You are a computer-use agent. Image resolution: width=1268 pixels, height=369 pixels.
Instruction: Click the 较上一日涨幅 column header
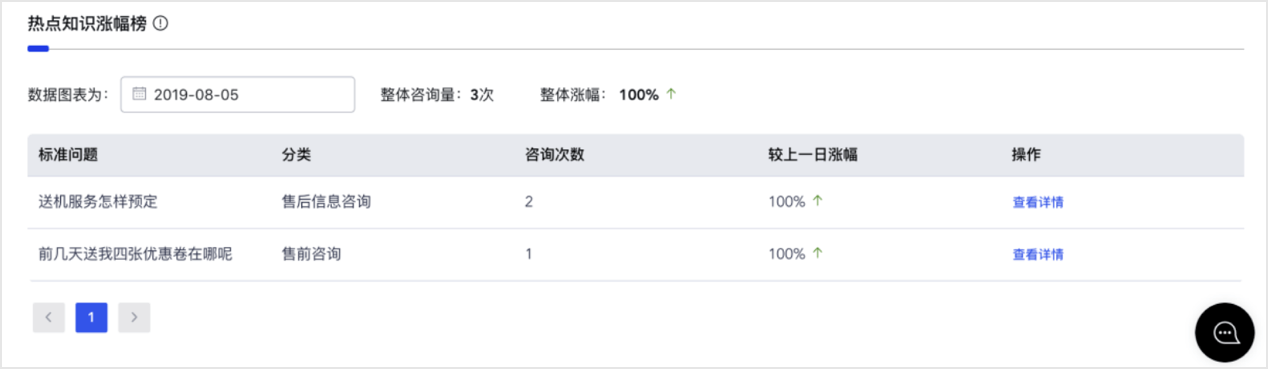(813, 155)
